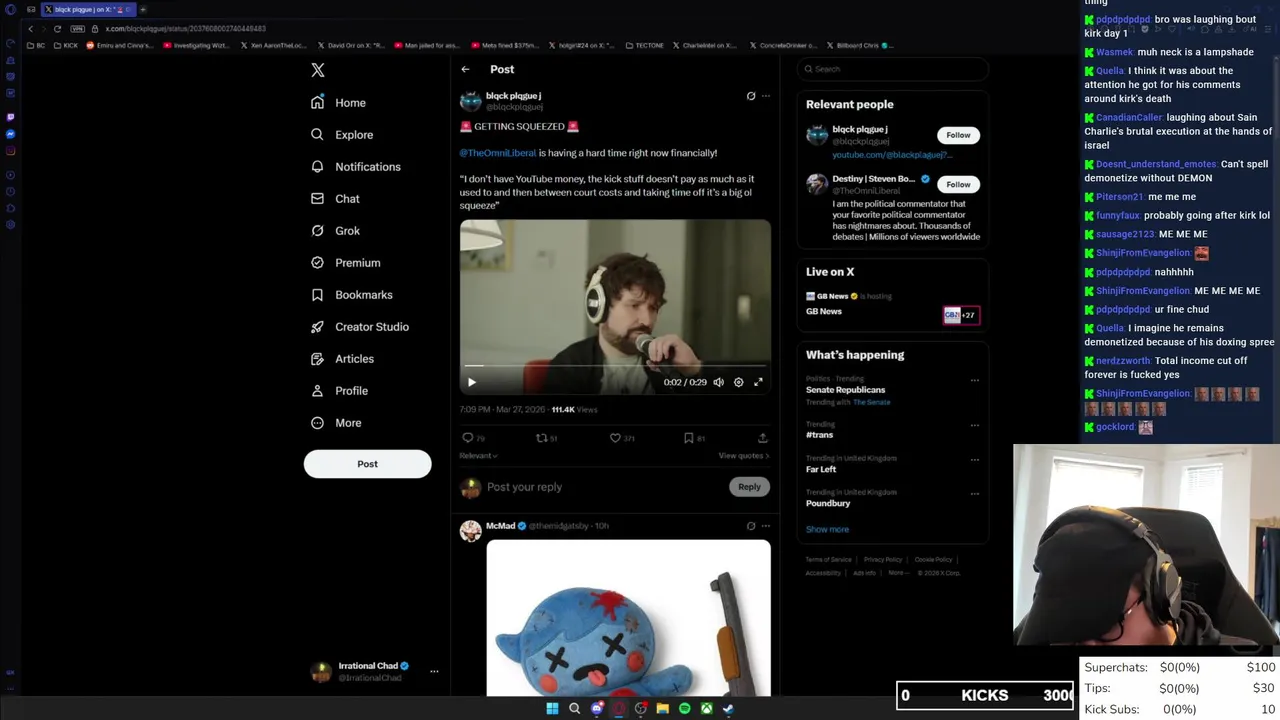
Task: Click the share icon on the post
Action: [x=762, y=438]
